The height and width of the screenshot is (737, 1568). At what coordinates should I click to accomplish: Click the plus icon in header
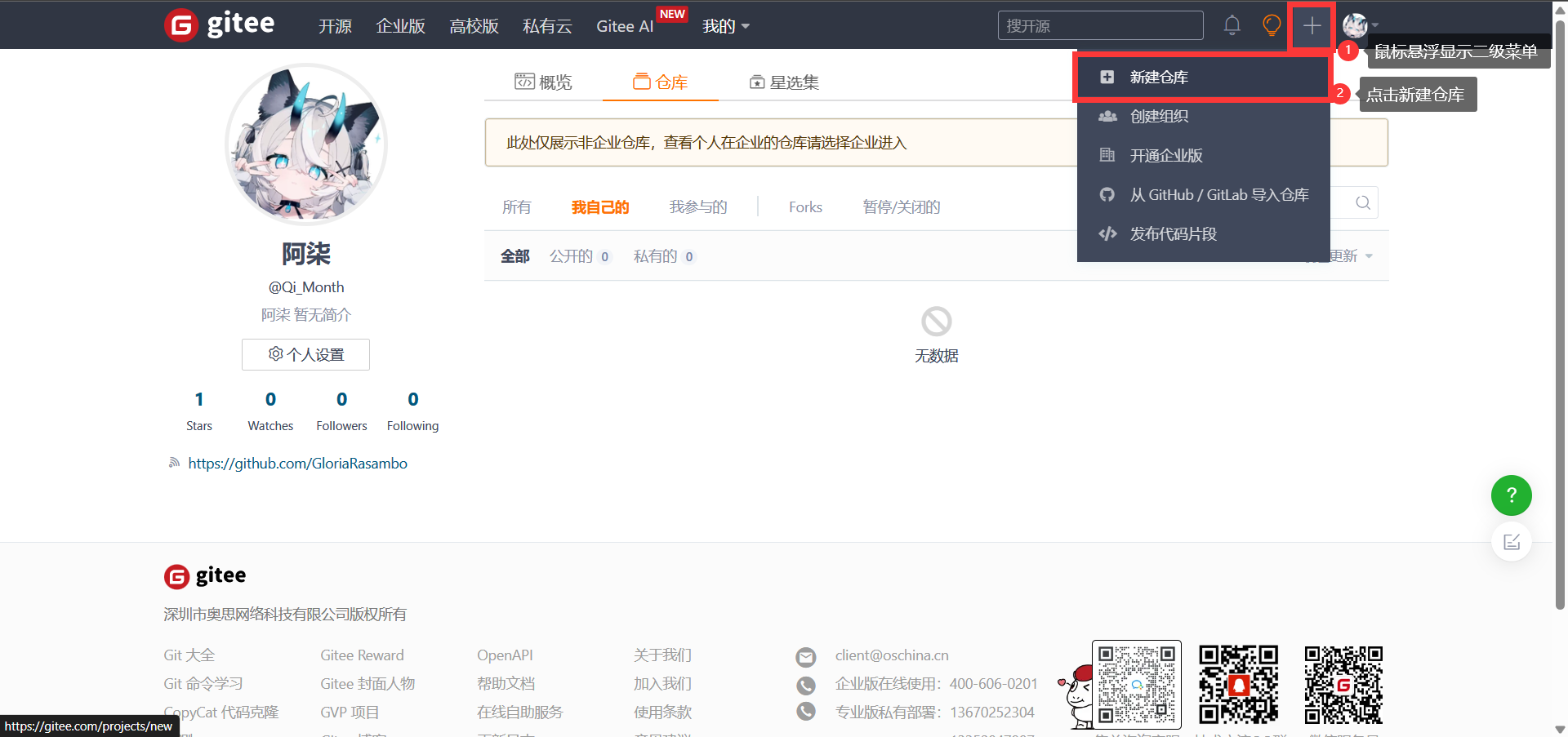(1312, 26)
